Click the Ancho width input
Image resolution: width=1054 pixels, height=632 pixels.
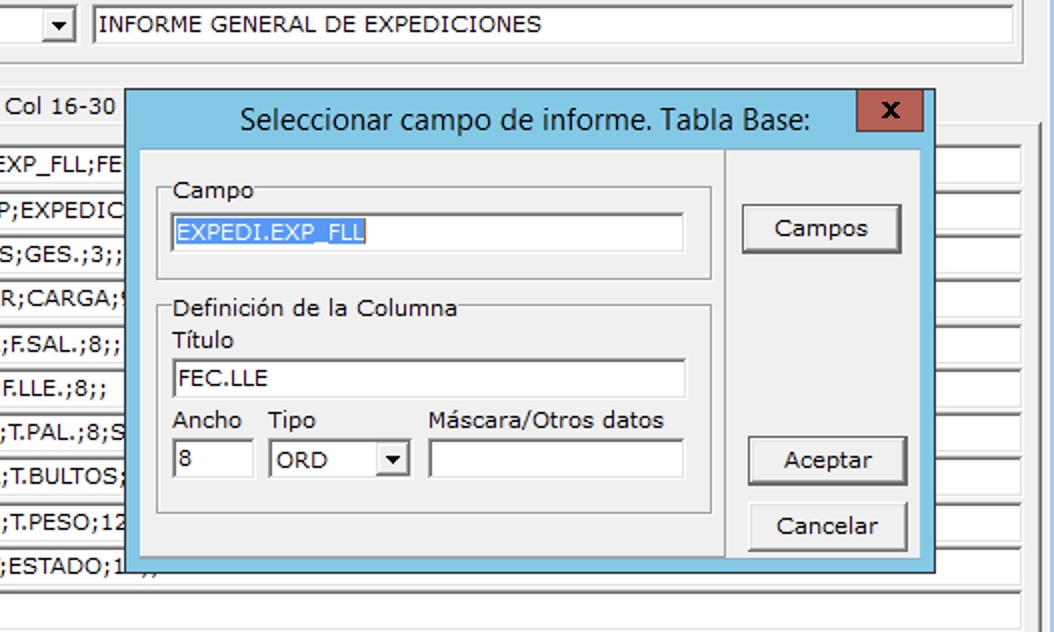[x=212, y=460]
